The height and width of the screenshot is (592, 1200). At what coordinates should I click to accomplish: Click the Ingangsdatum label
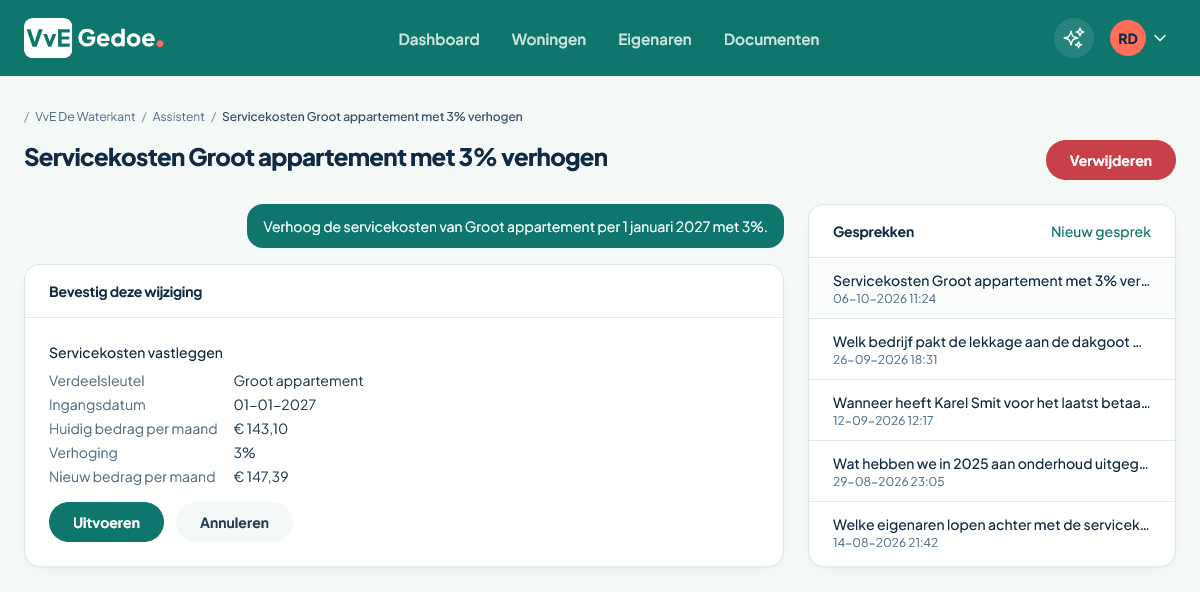coord(97,405)
